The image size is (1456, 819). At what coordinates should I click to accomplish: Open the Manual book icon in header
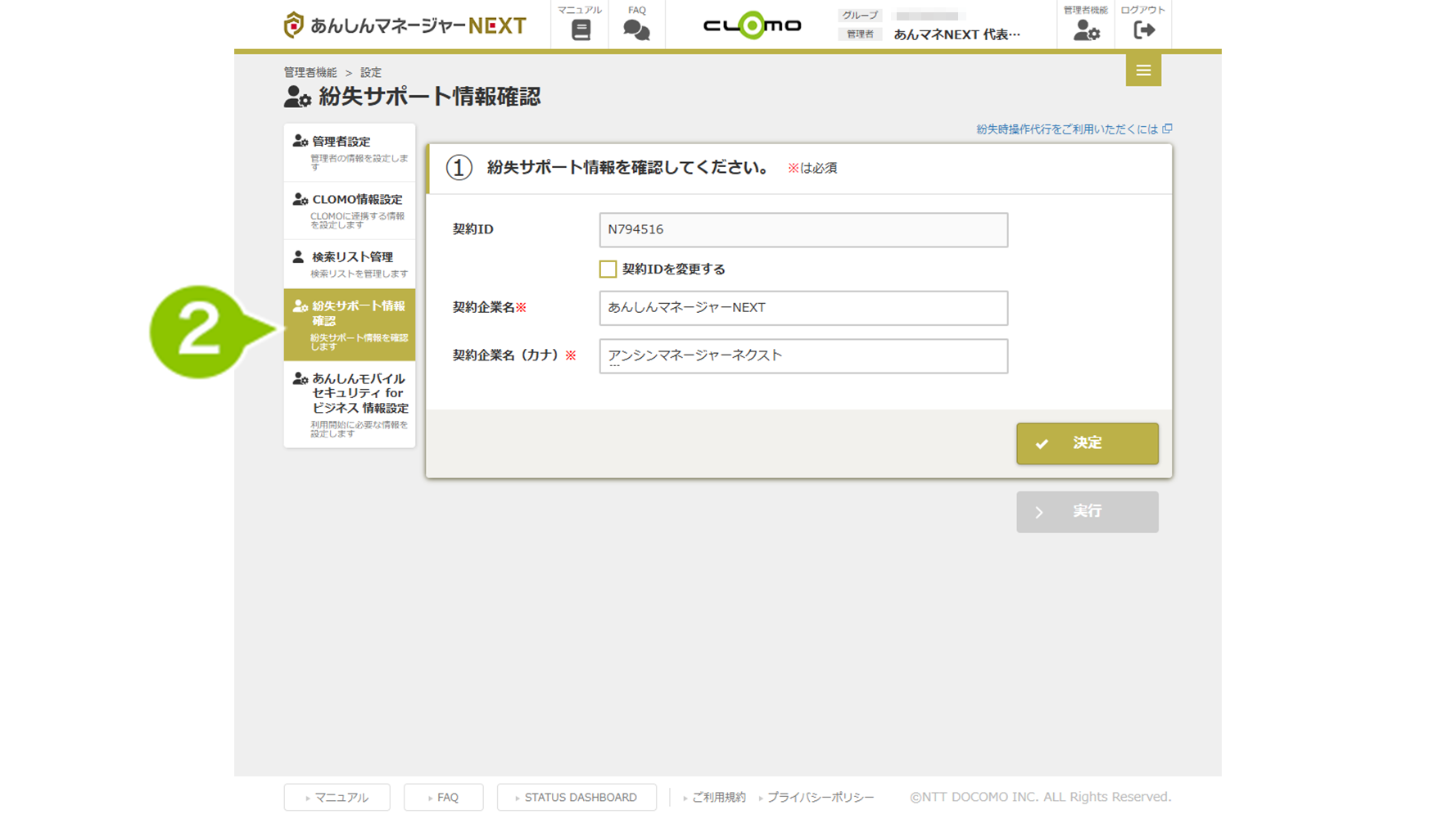point(581,29)
